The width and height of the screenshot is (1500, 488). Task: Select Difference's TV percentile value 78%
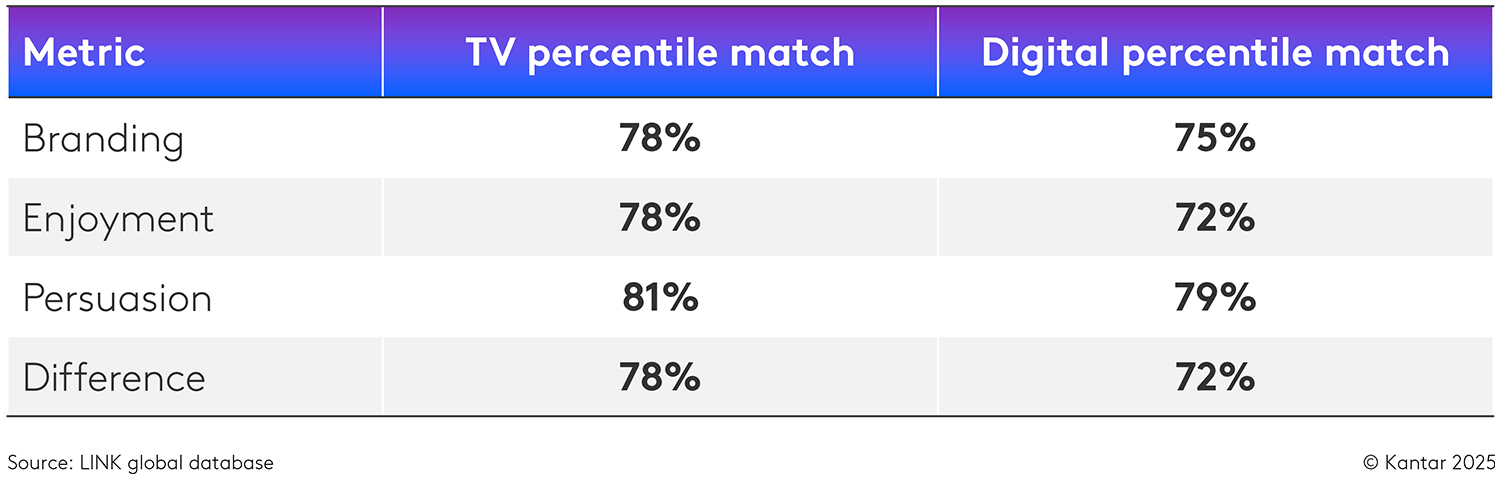click(x=659, y=378)
